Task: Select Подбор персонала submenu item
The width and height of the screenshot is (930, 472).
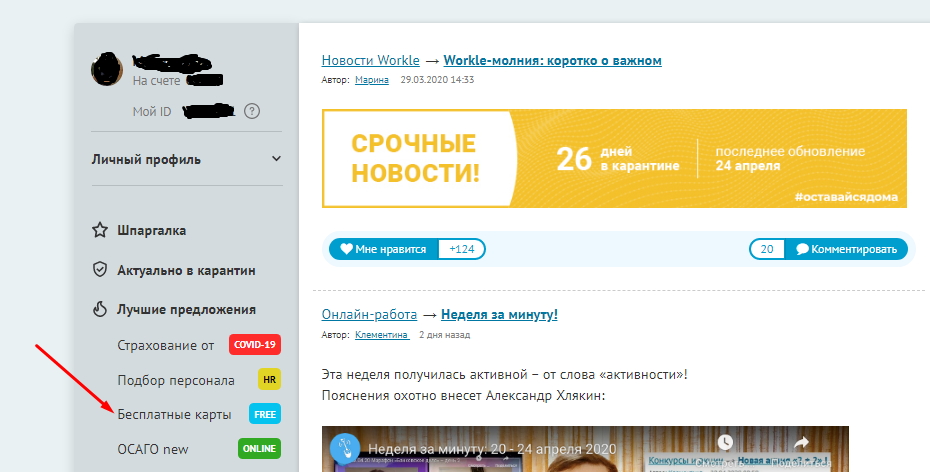Action: [176, 380]
